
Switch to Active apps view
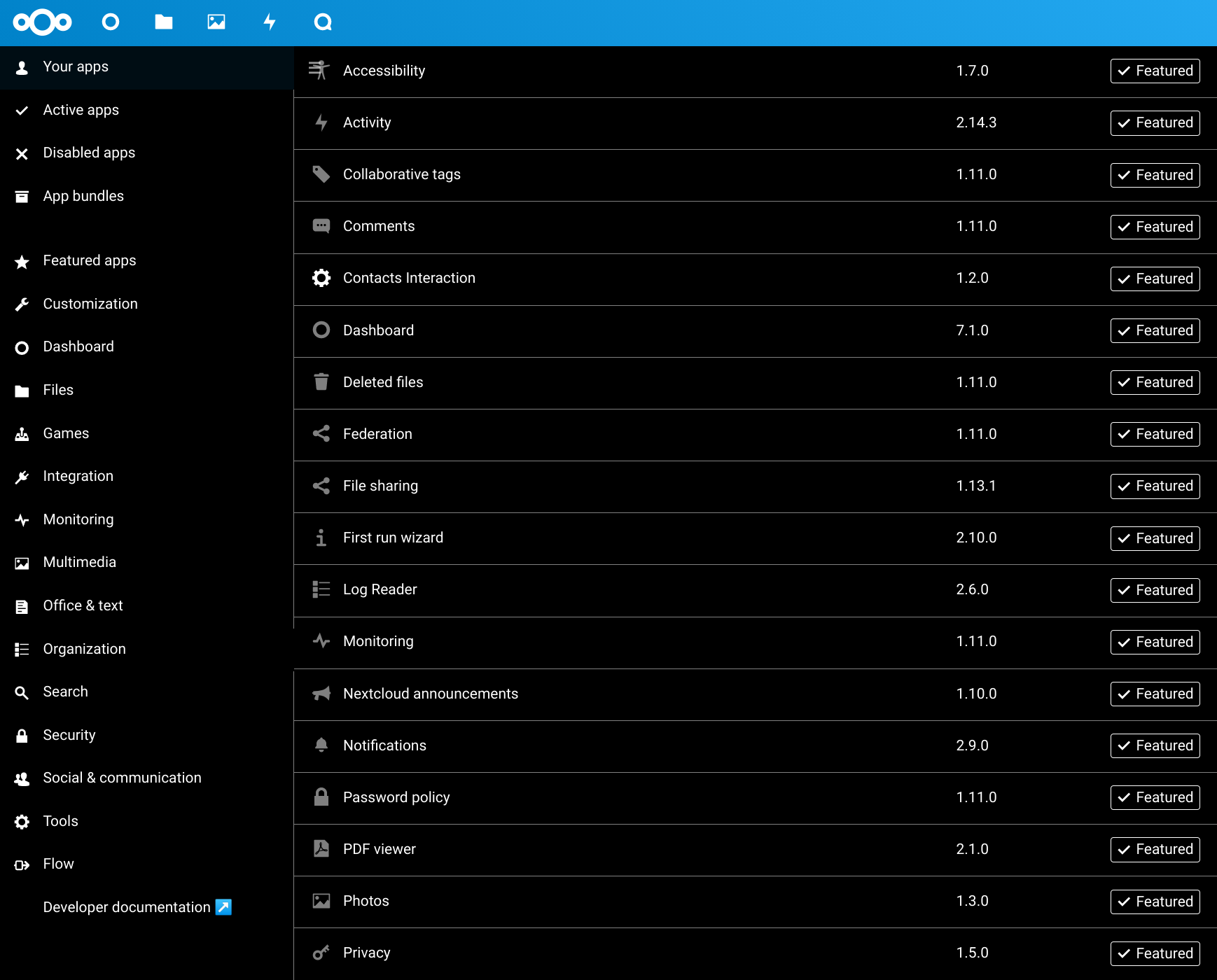pyautogui.click(x=81, y=110)
